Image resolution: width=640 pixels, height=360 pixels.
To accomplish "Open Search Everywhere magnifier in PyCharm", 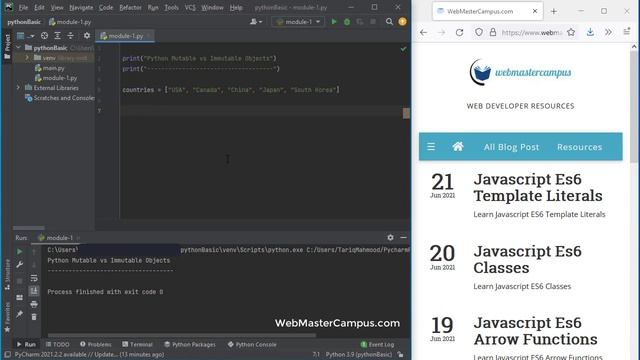I will [389, 22].
